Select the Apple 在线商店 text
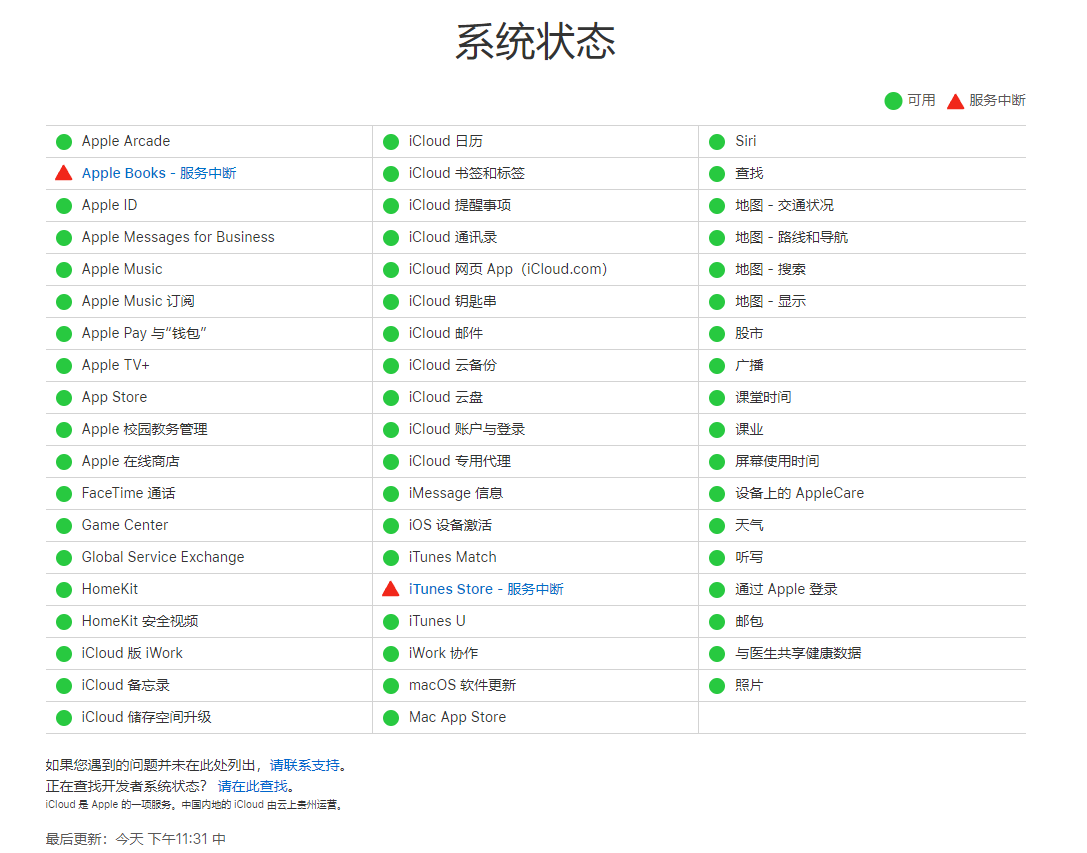 tap(130, 461)
